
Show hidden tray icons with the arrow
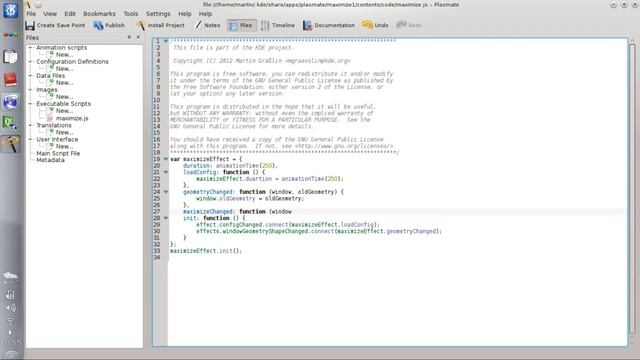10,332
